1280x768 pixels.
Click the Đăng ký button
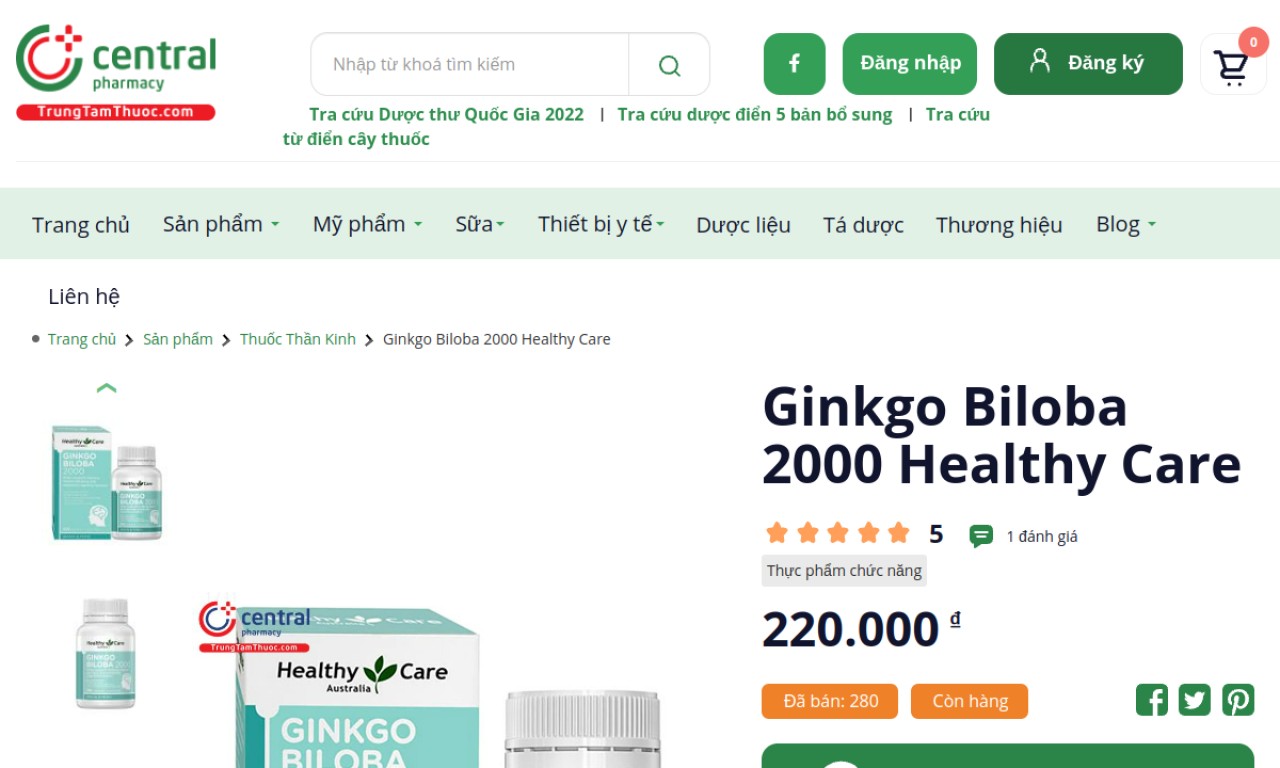tap(1088, 64)
